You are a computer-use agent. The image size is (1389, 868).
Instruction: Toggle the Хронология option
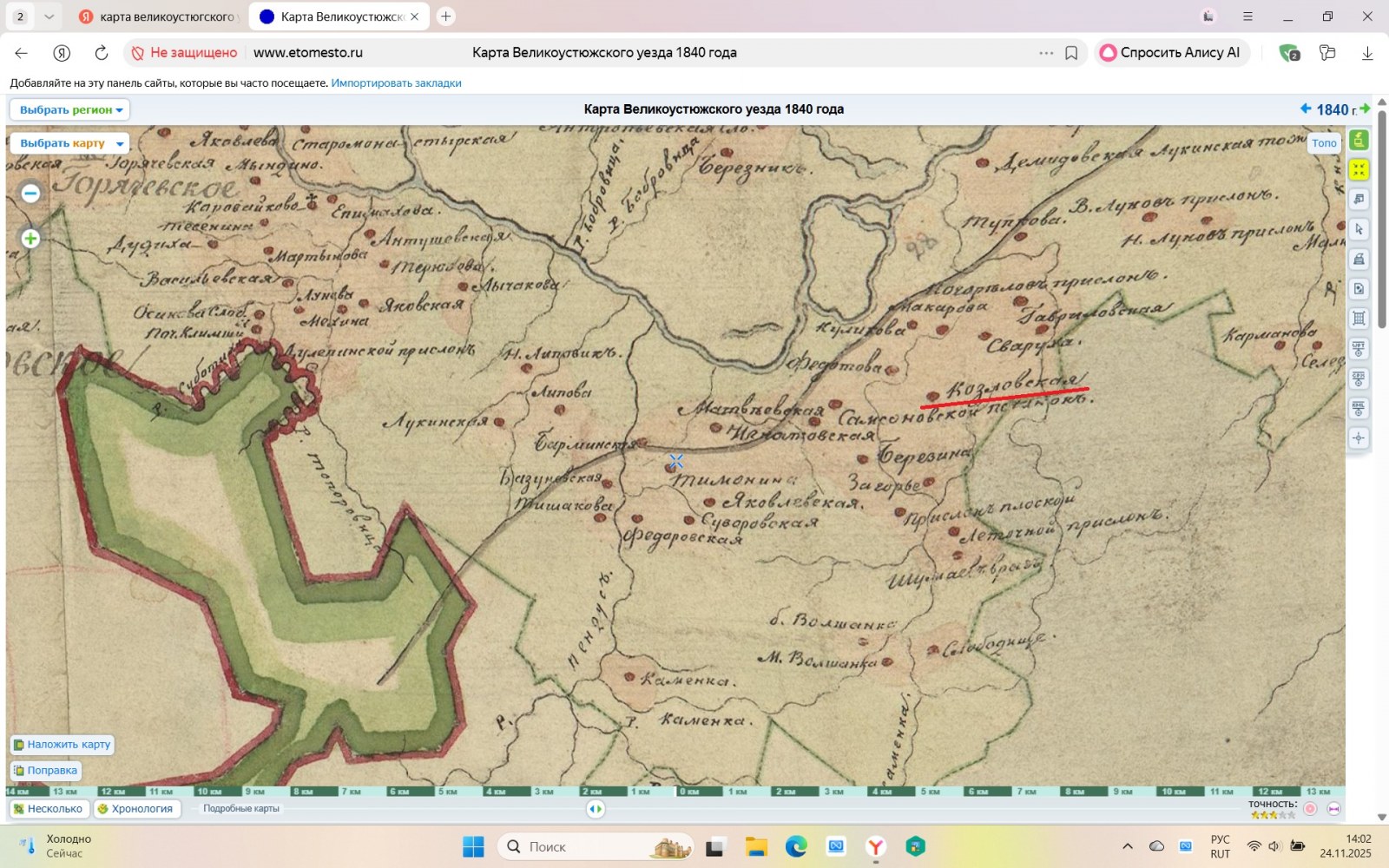135,809
